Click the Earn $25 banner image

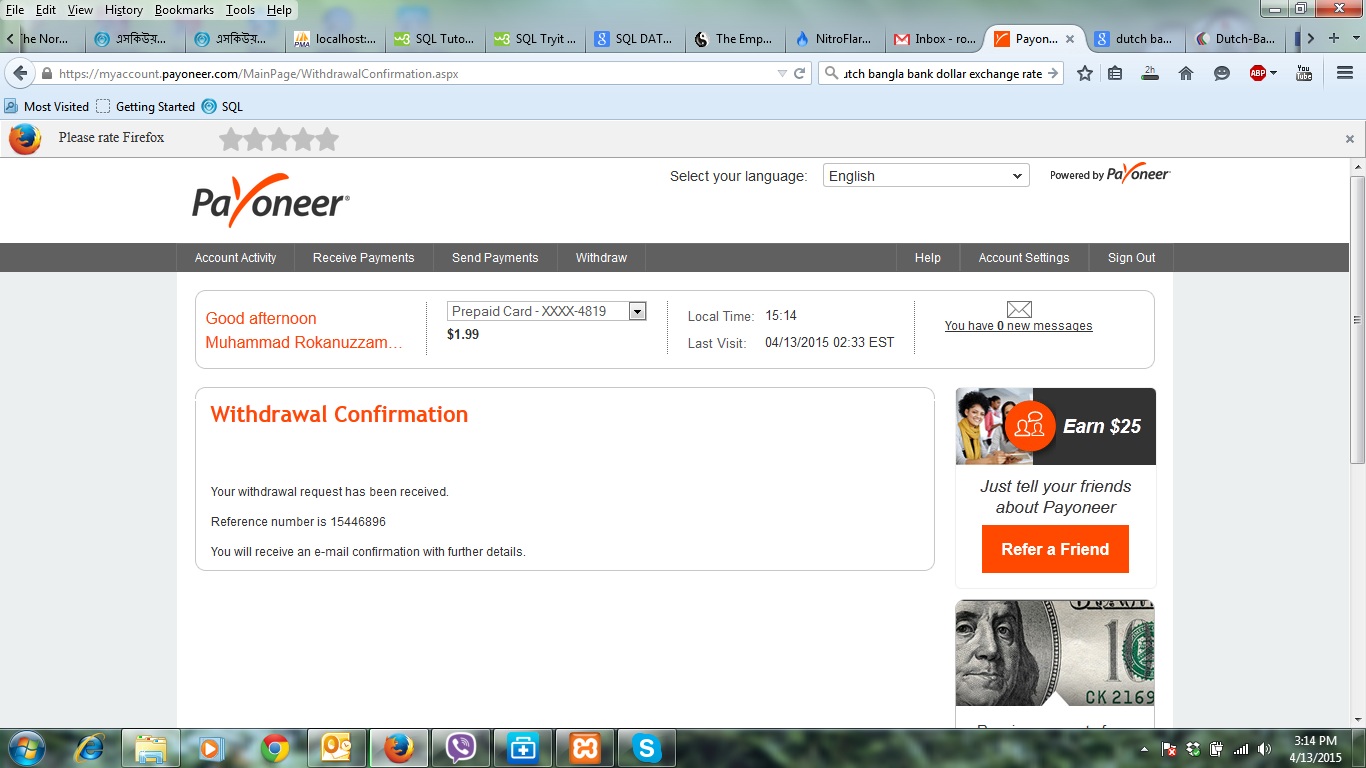[1056, 426]
